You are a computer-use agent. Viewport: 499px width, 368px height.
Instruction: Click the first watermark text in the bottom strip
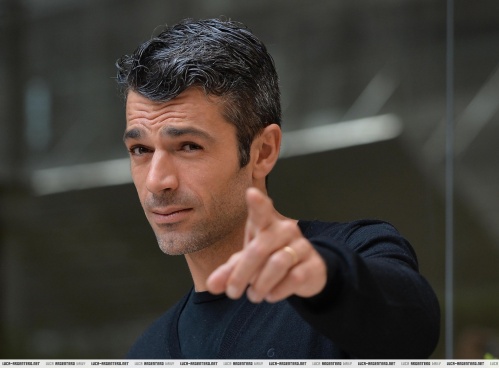tap(21, 363)
